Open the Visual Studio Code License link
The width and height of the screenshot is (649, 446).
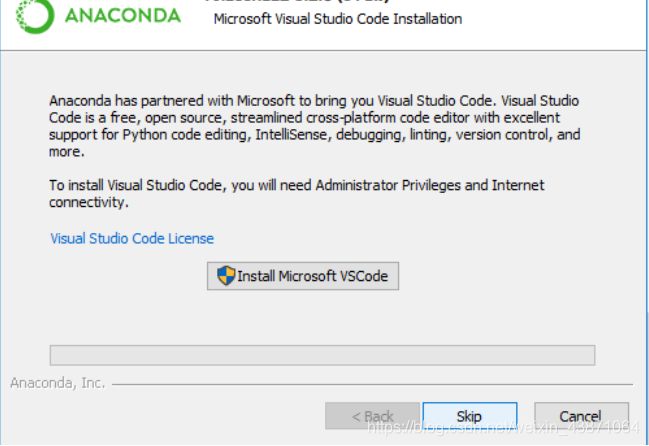[132, 239]
